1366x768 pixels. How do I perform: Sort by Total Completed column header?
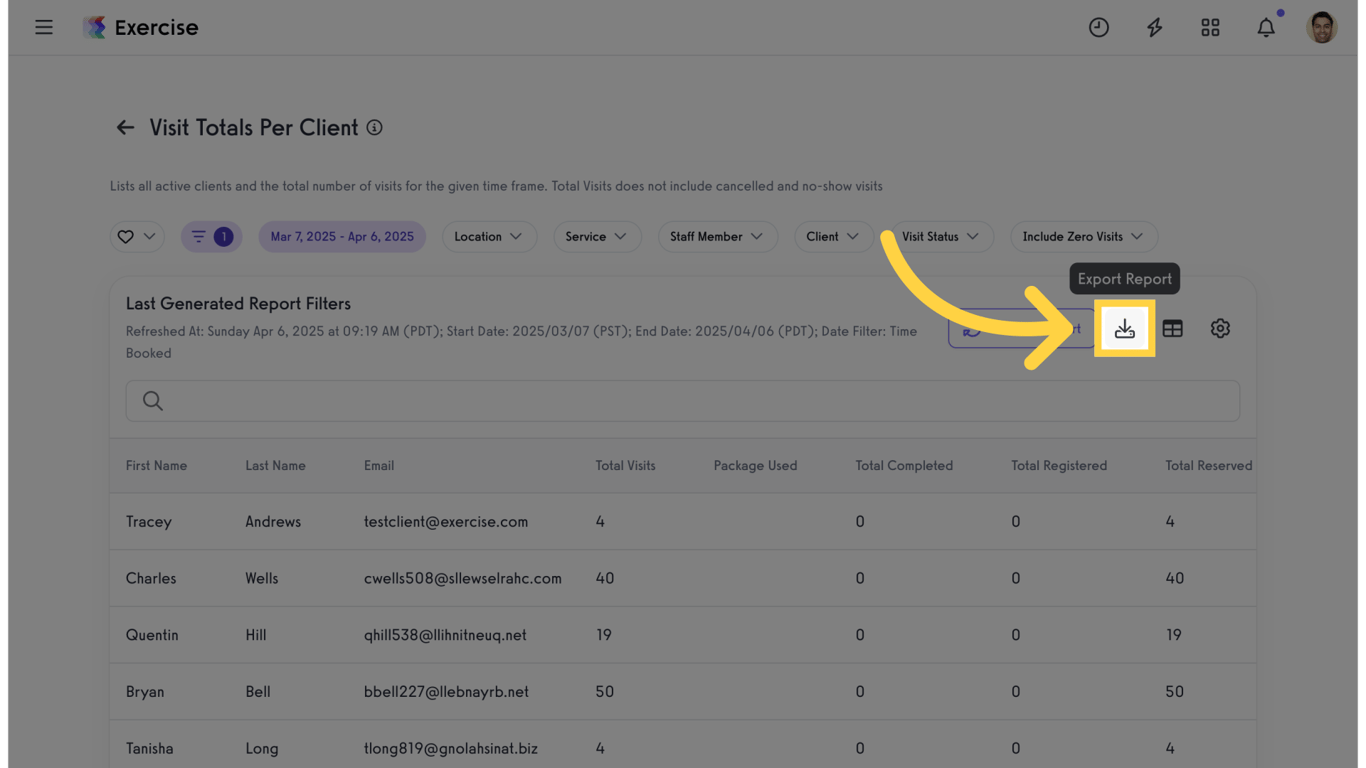904,466
